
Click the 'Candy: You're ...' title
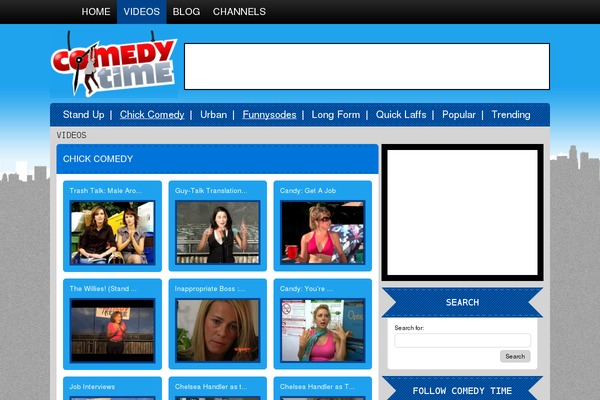point(306,289)
